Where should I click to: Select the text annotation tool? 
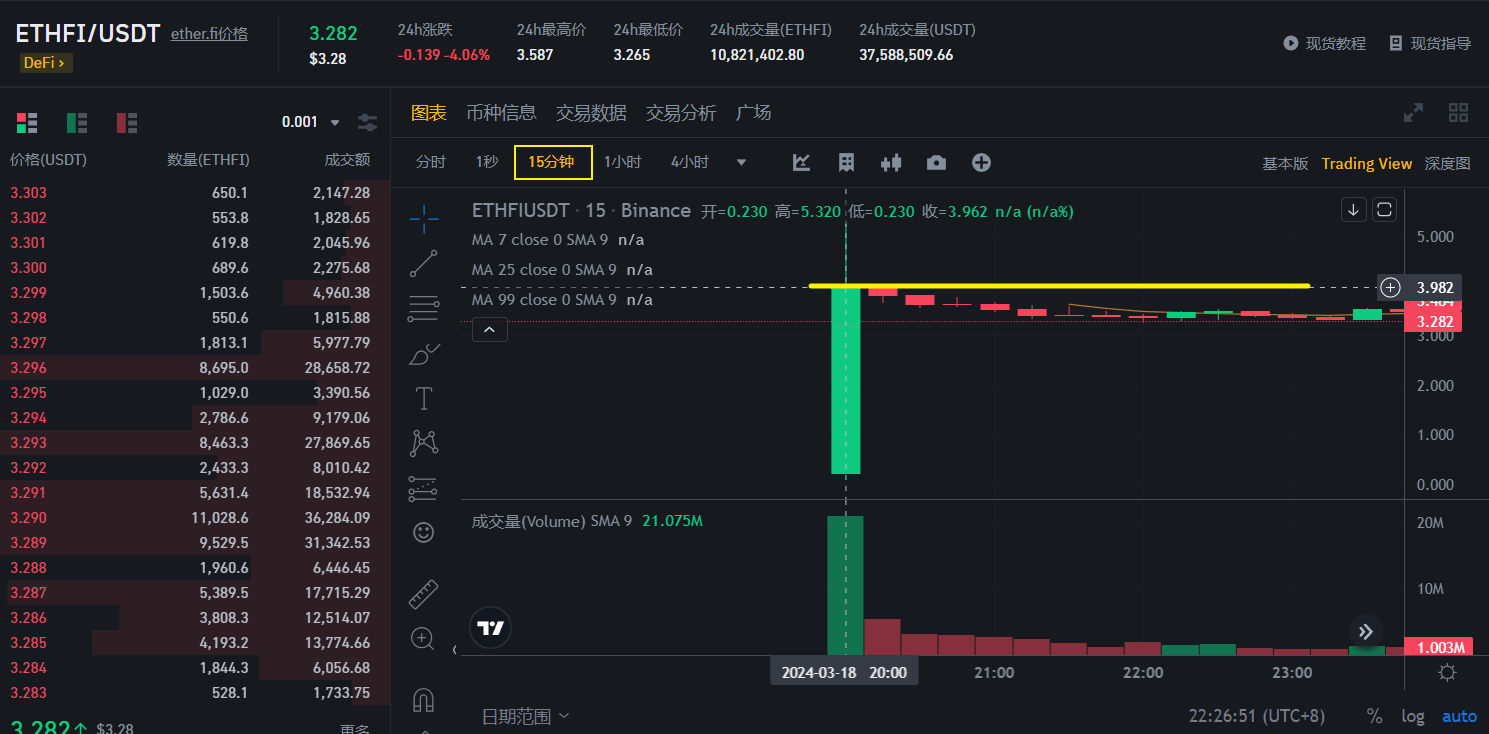[x=424, y=399]
